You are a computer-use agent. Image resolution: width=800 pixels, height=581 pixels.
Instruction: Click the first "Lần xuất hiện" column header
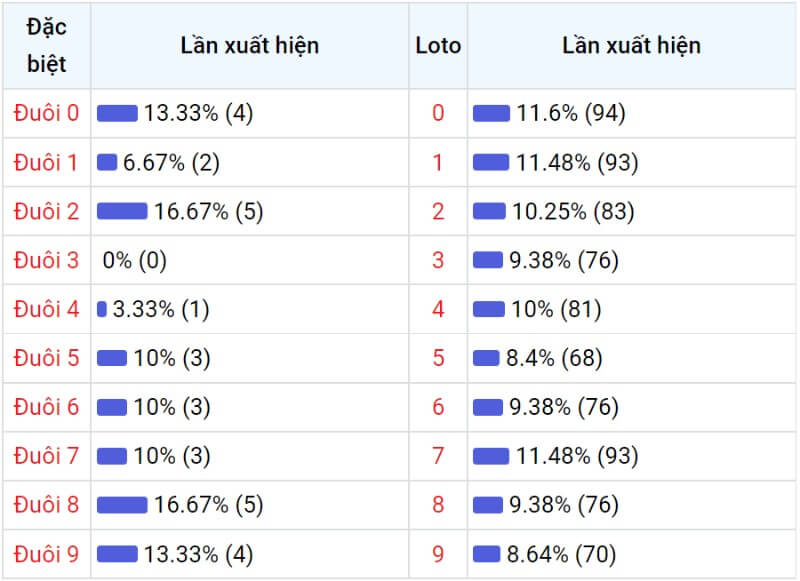(x=249, y=45)
